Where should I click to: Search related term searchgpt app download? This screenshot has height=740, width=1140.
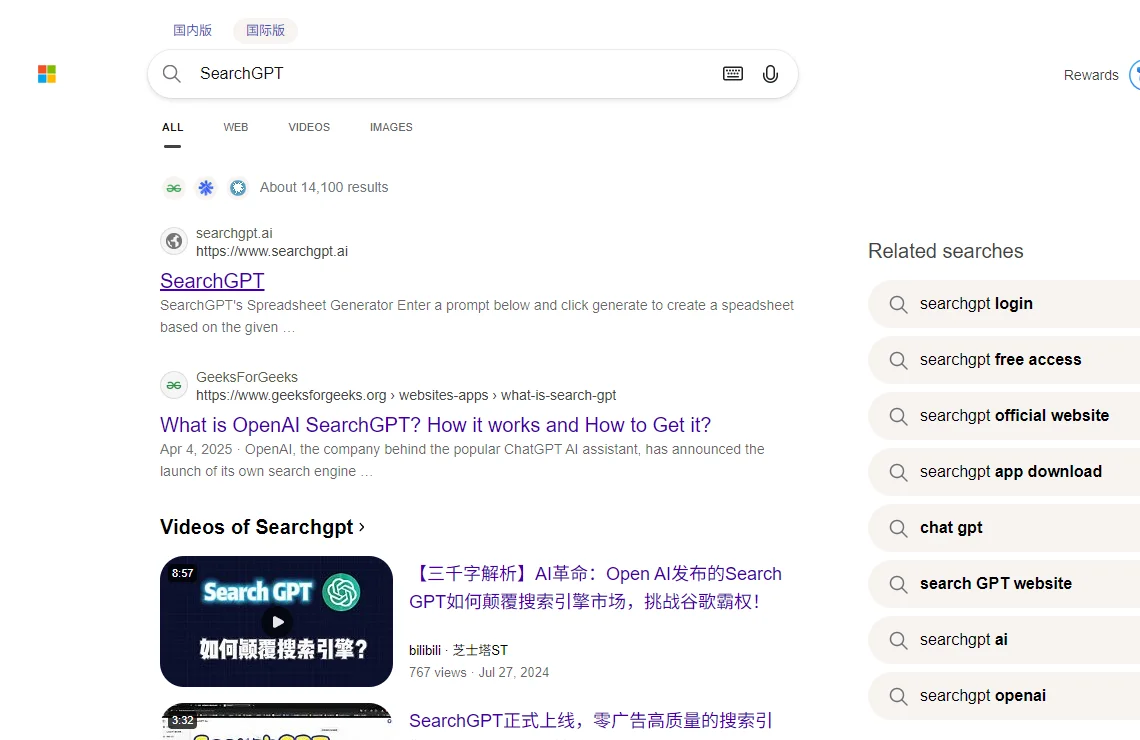point(1004,472)
